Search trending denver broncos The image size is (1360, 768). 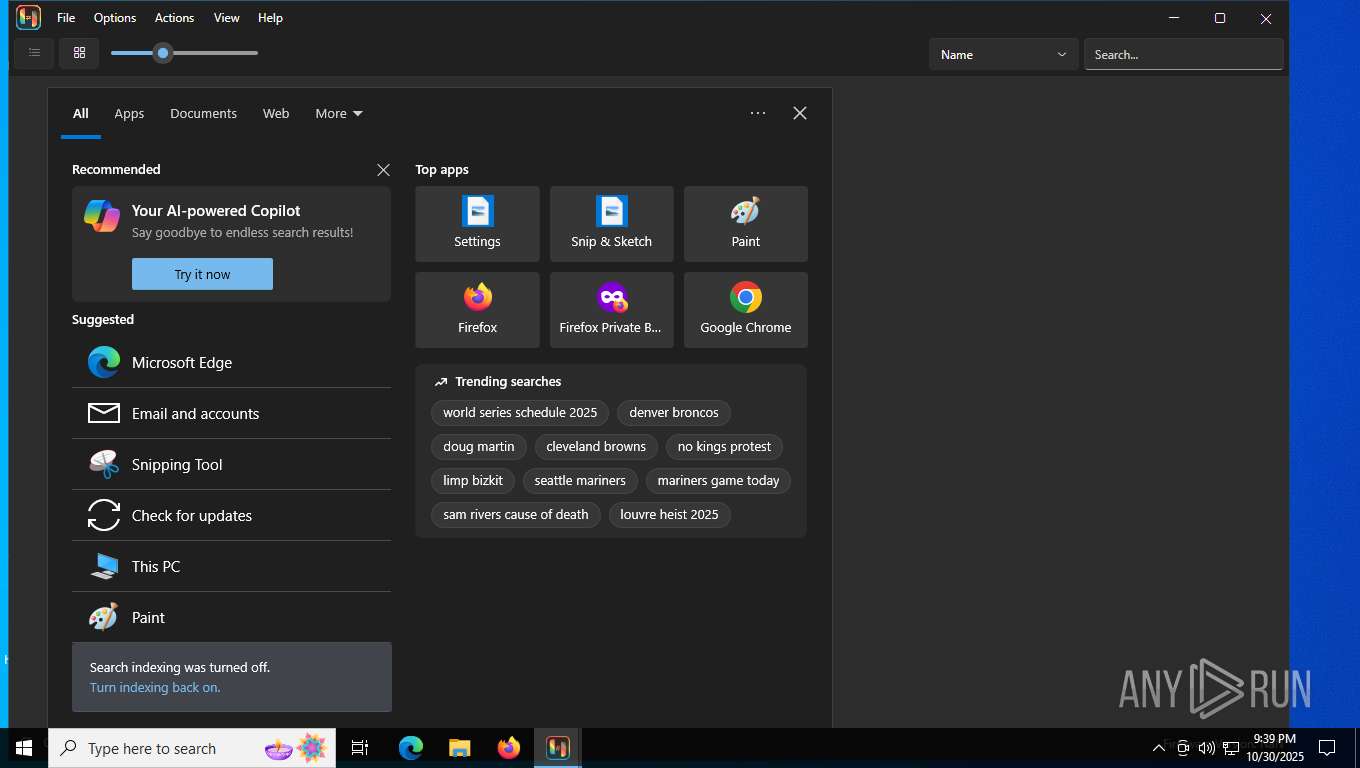674,412
